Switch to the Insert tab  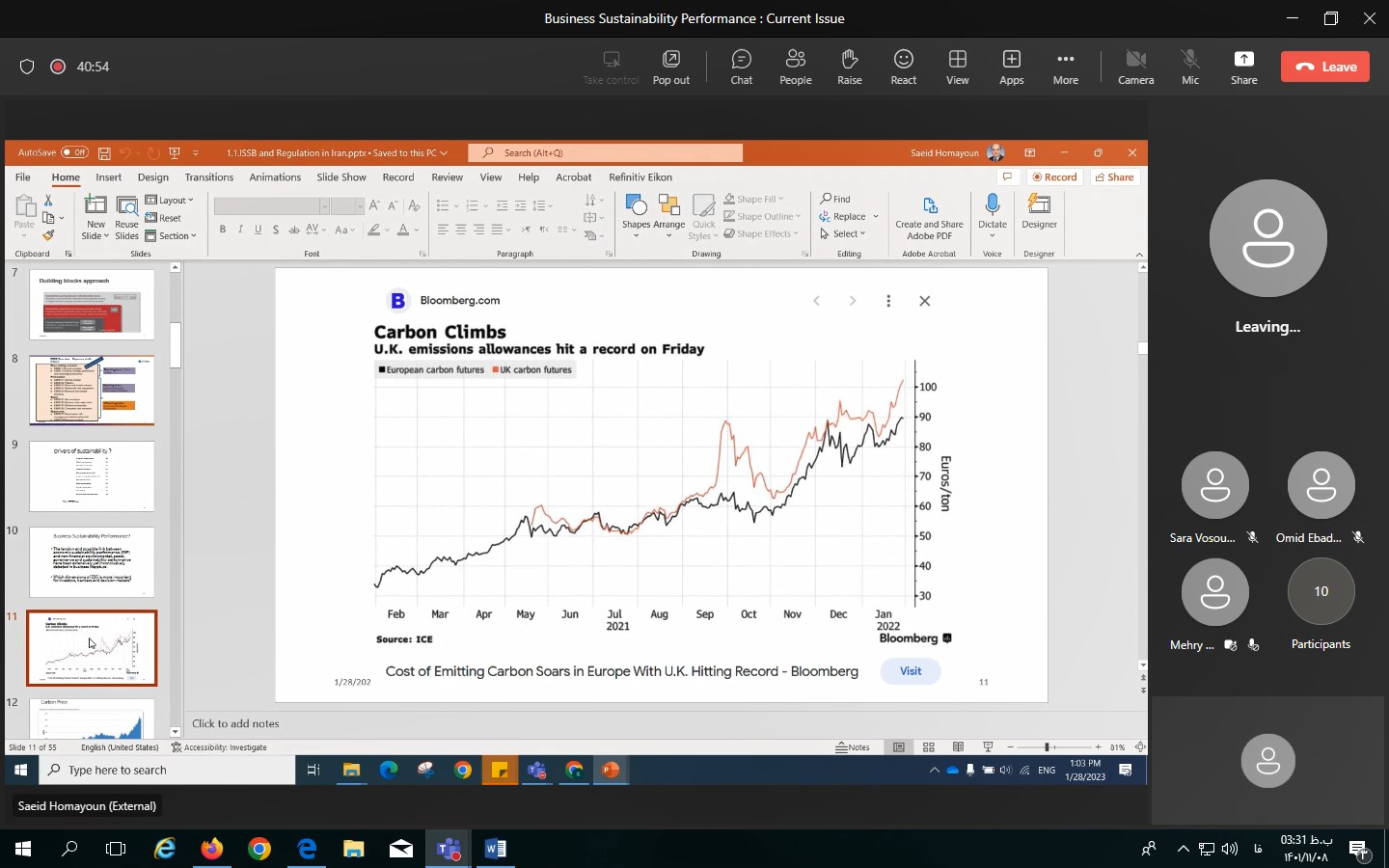108,177
